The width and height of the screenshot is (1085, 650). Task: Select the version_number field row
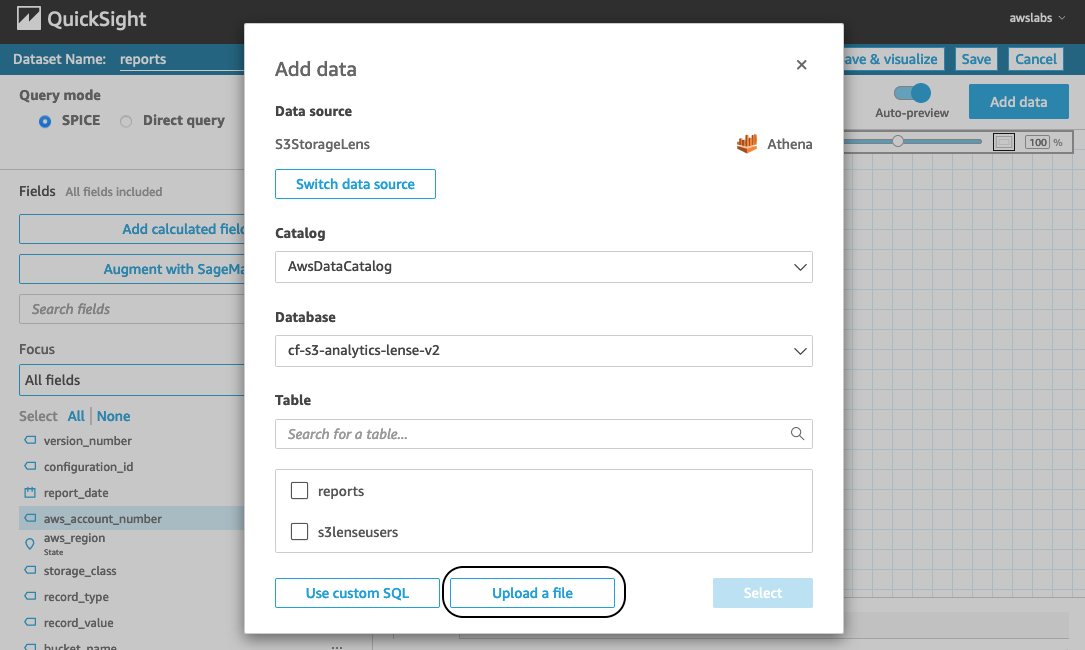point(131,441)
